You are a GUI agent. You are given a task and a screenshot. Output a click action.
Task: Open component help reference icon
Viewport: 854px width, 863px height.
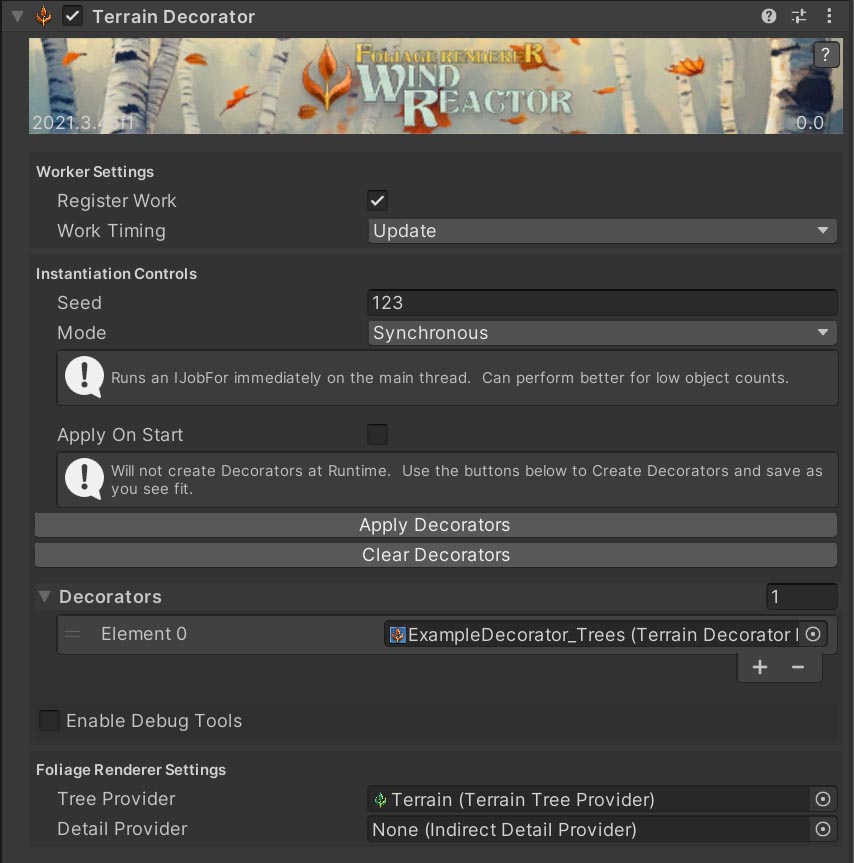[768, 16]
